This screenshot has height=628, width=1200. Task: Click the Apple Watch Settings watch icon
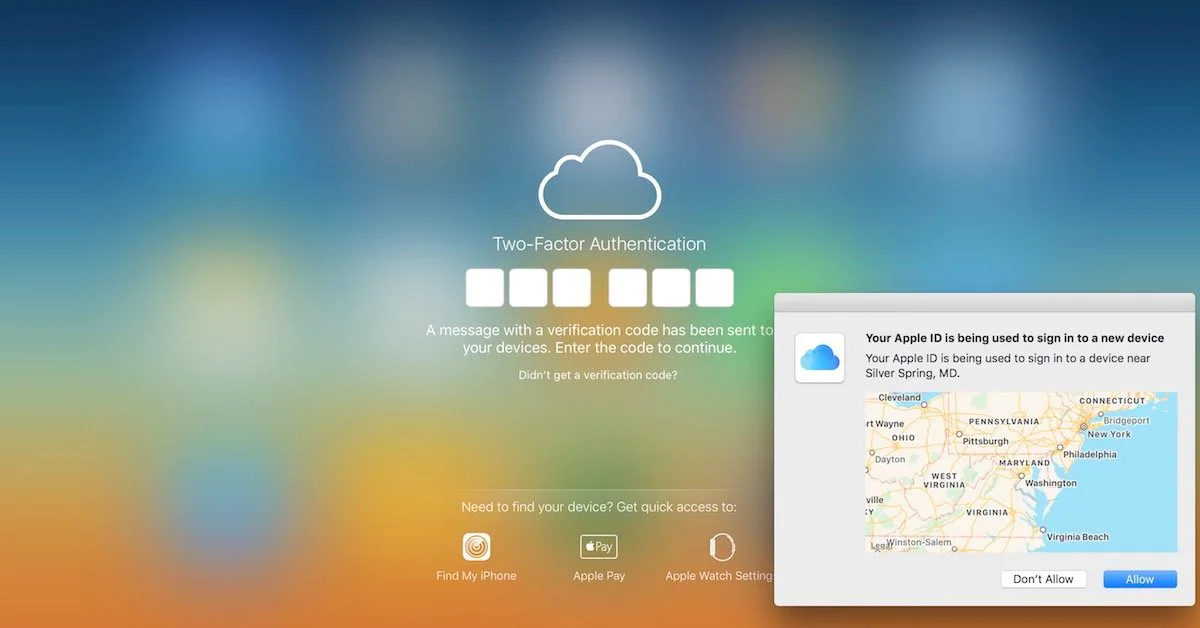720,546
